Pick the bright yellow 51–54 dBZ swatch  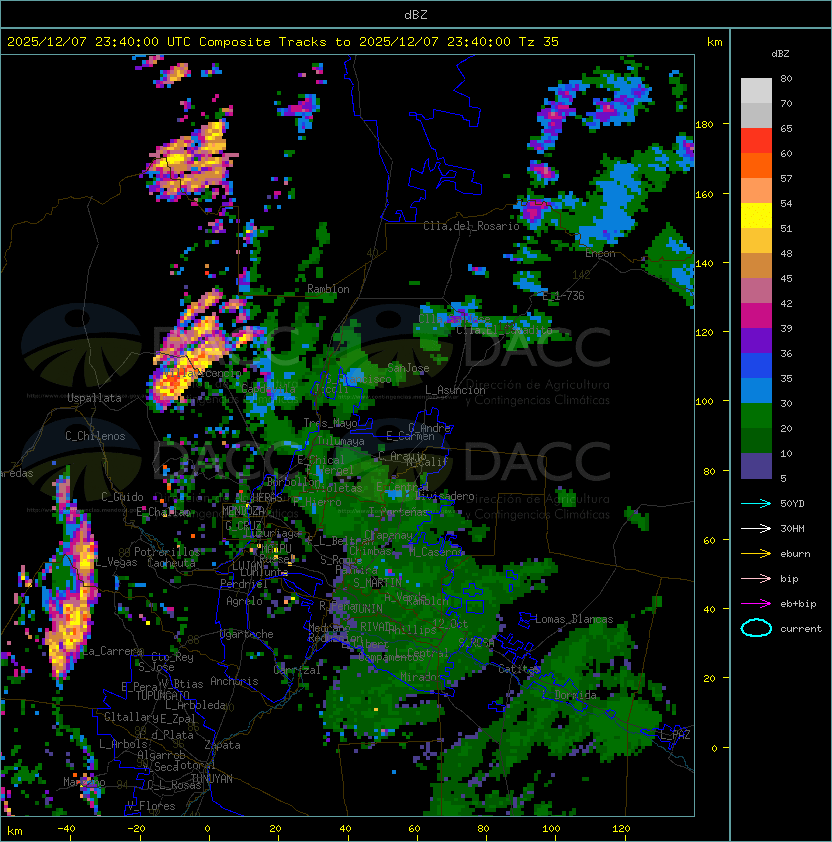pos(756,216)
